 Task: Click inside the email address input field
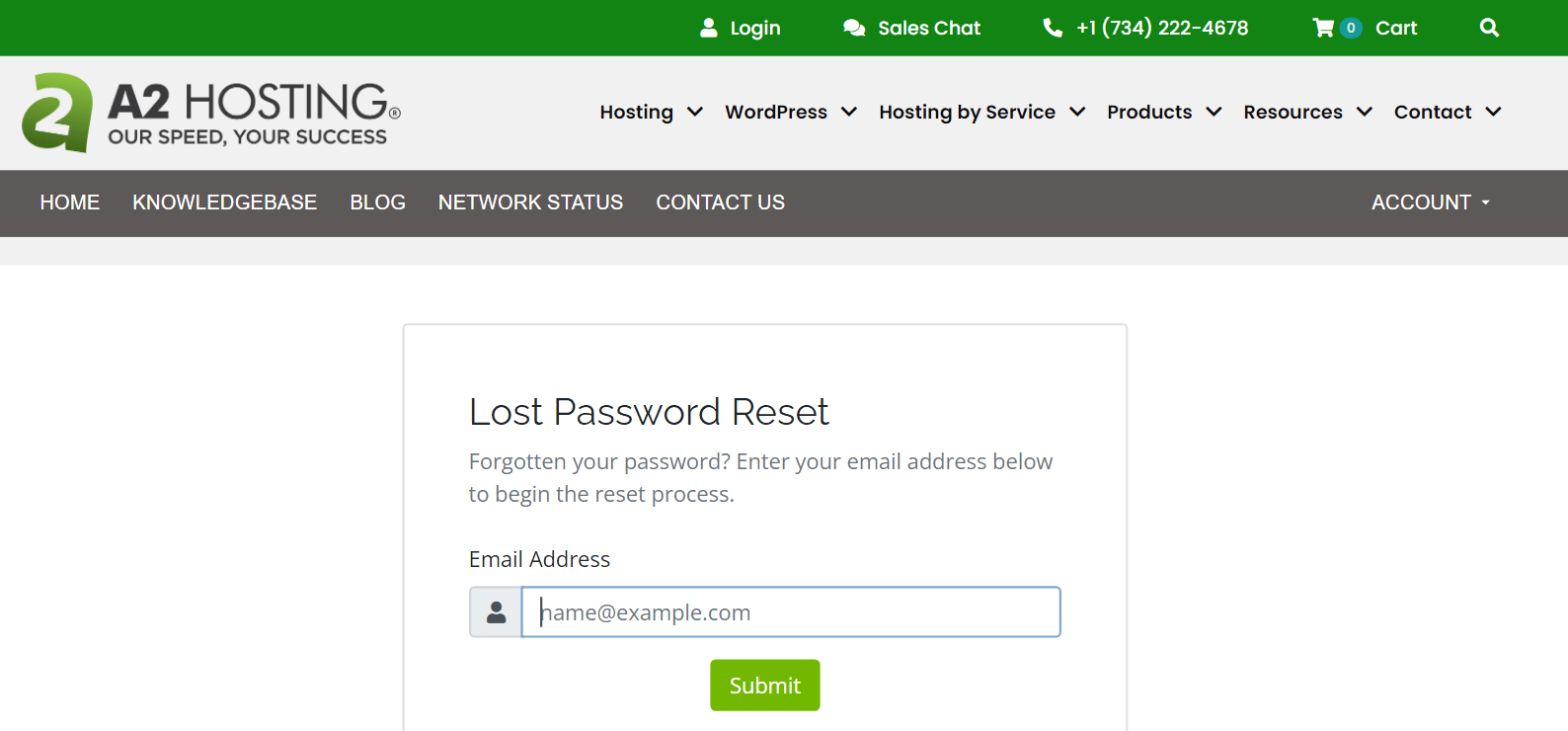[790, 611]
